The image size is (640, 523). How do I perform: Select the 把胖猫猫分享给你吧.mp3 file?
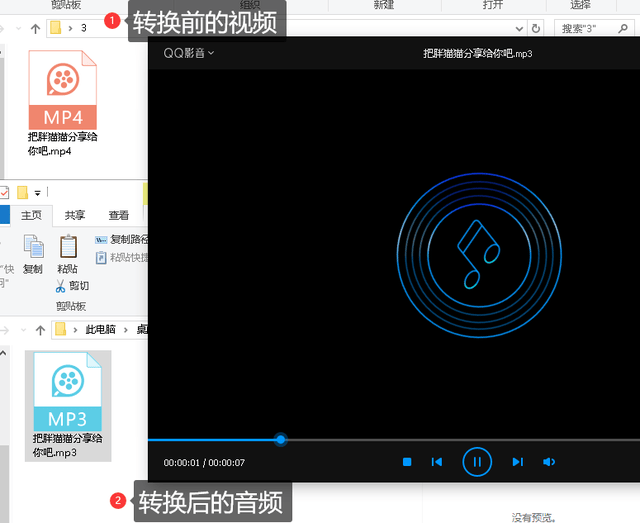click(x=68, y=406)
